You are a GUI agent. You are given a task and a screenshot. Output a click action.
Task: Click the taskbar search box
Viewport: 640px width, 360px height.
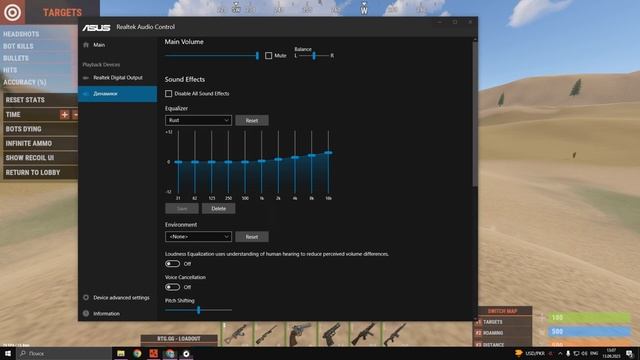64,353
